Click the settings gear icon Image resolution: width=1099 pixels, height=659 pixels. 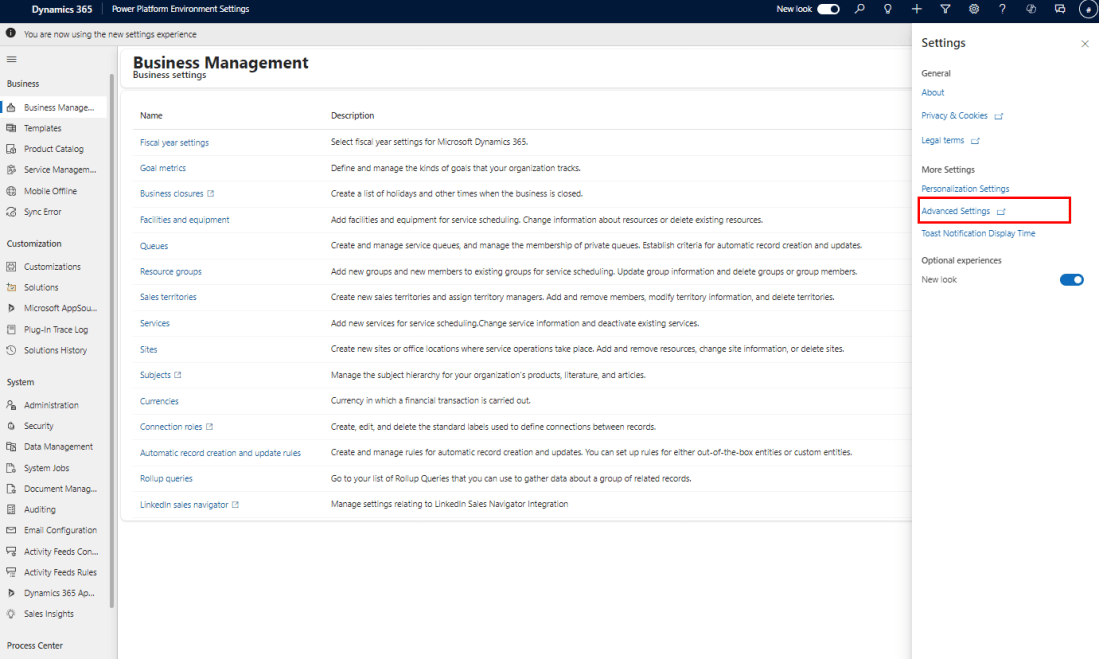974,9
